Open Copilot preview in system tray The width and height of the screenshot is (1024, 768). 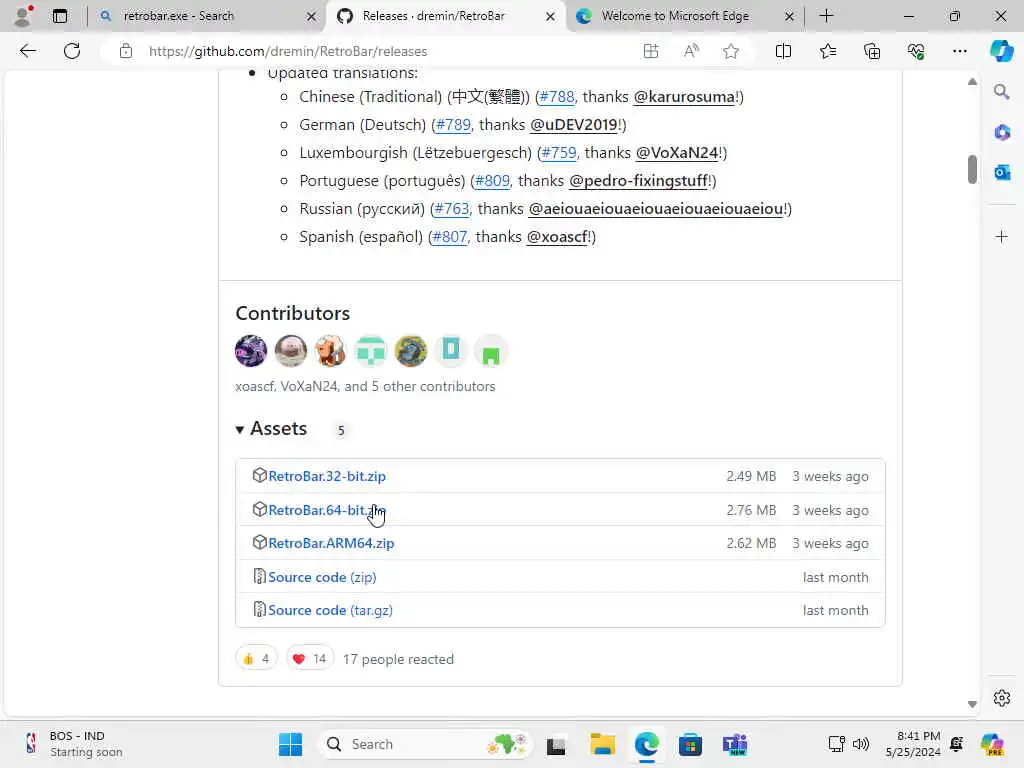992,744
